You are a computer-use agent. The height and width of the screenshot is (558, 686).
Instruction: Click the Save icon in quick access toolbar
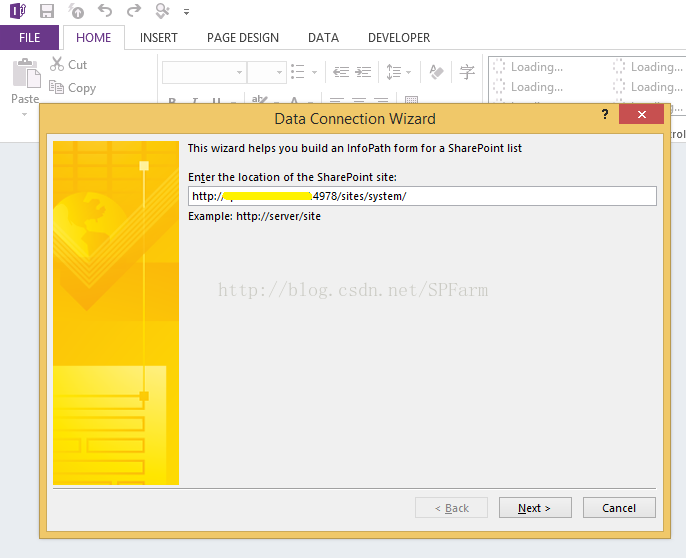pos(47,11)
